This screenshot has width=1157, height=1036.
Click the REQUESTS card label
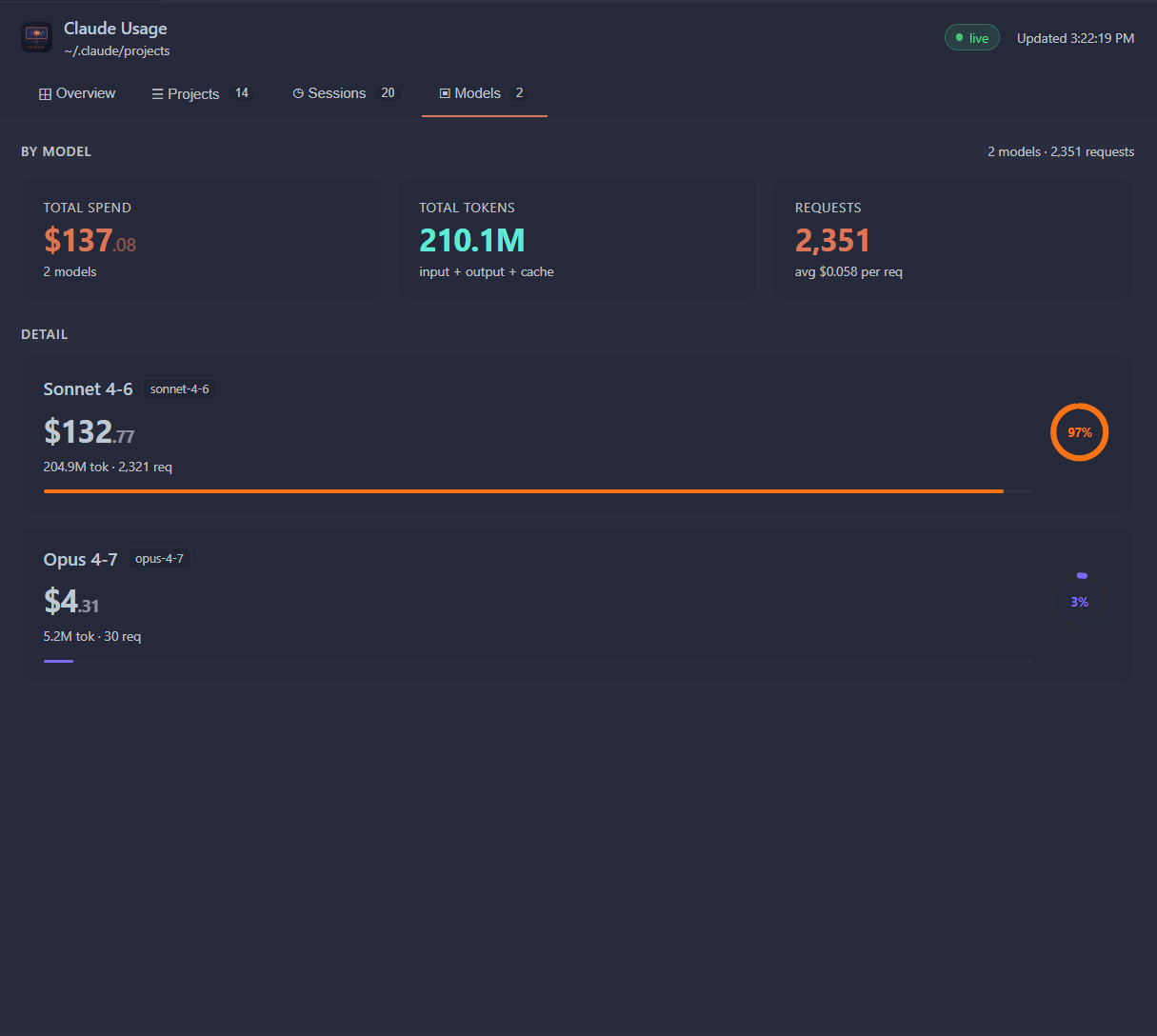pyautogui.click(x=828, y=208)
